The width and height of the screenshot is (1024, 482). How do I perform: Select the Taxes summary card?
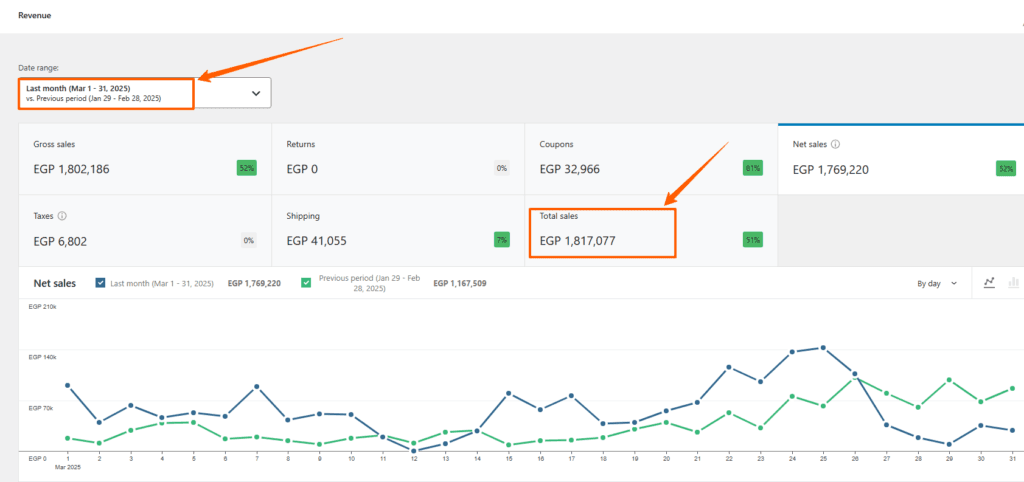[145, 231]
